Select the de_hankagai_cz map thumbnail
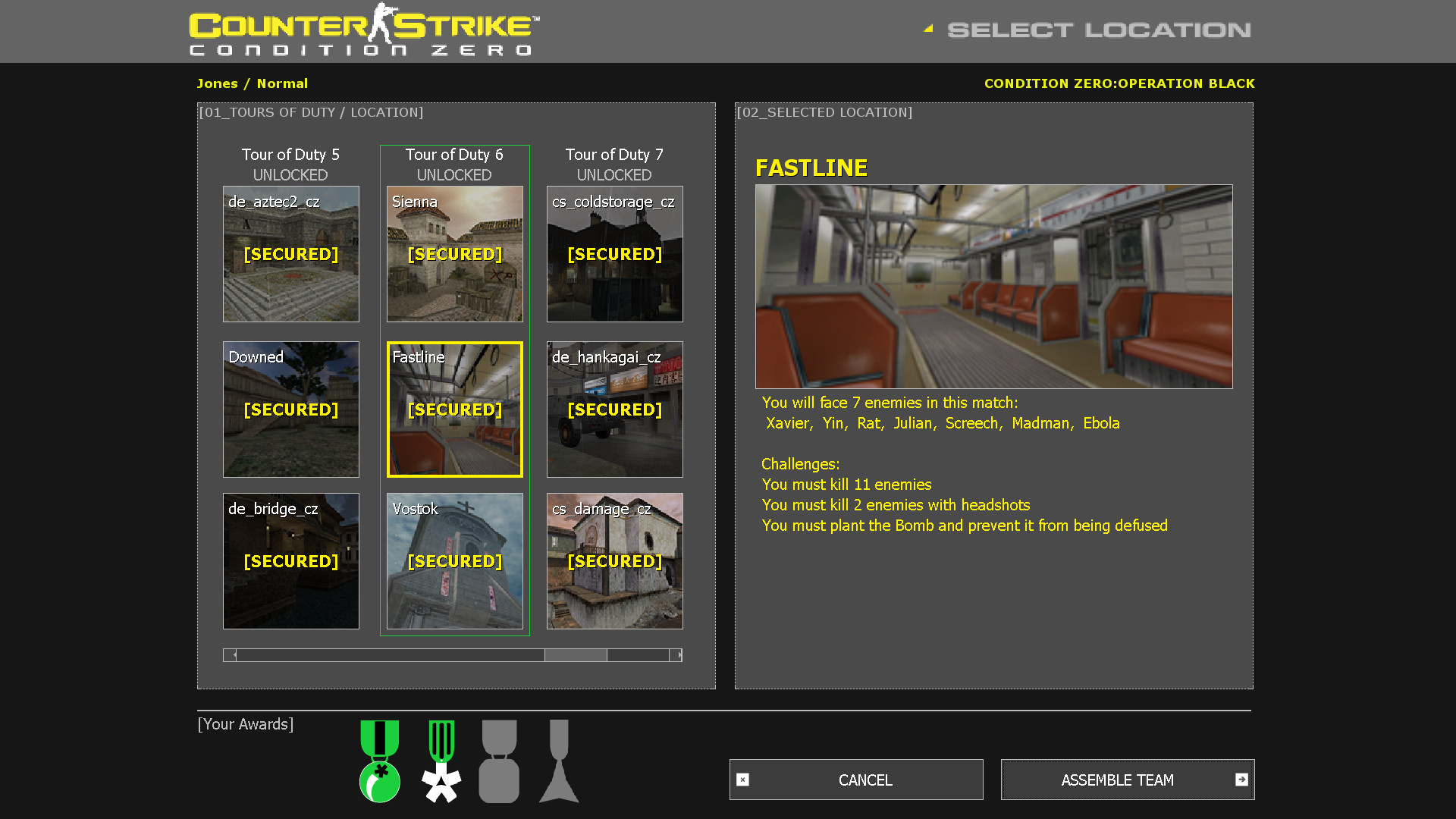The width and height of the screenshot is (1456, 819). pyautogui.click(x=614, y=409)
